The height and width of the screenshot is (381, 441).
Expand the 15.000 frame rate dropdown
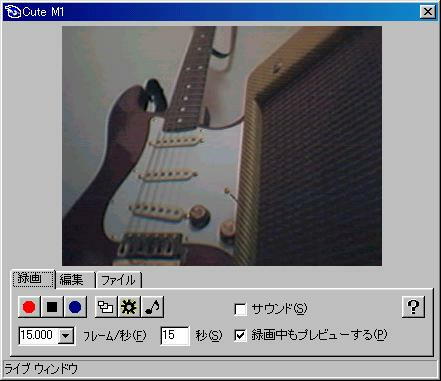click(66, 336)
